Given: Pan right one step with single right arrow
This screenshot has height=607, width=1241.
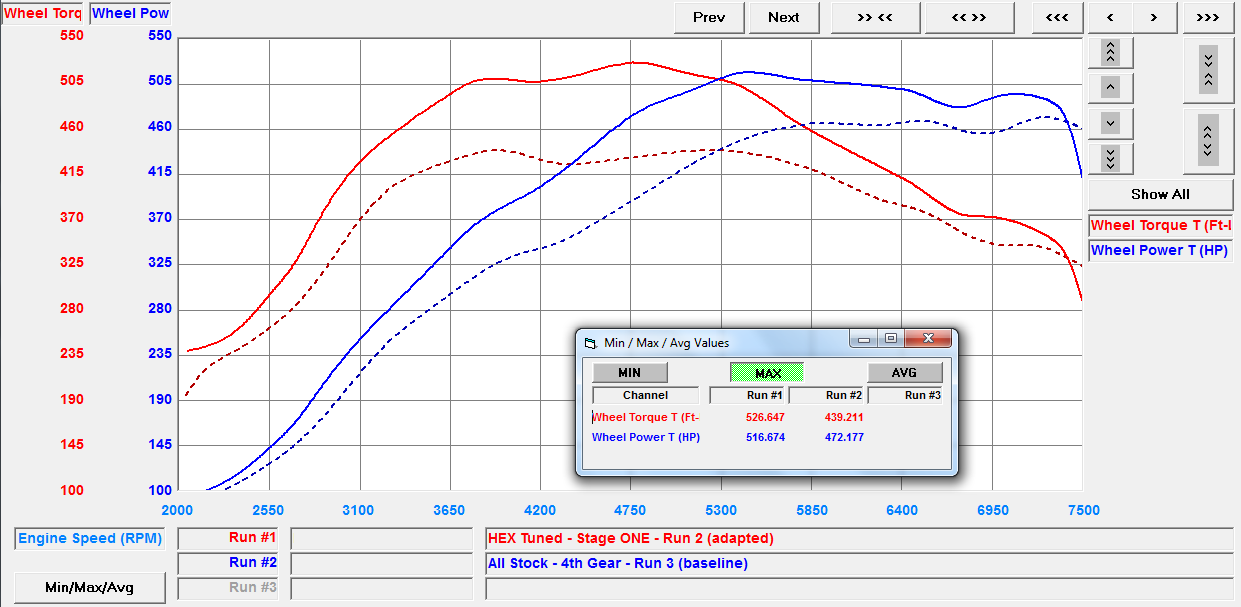Looking at the screenshot, I should [1154, 17].
